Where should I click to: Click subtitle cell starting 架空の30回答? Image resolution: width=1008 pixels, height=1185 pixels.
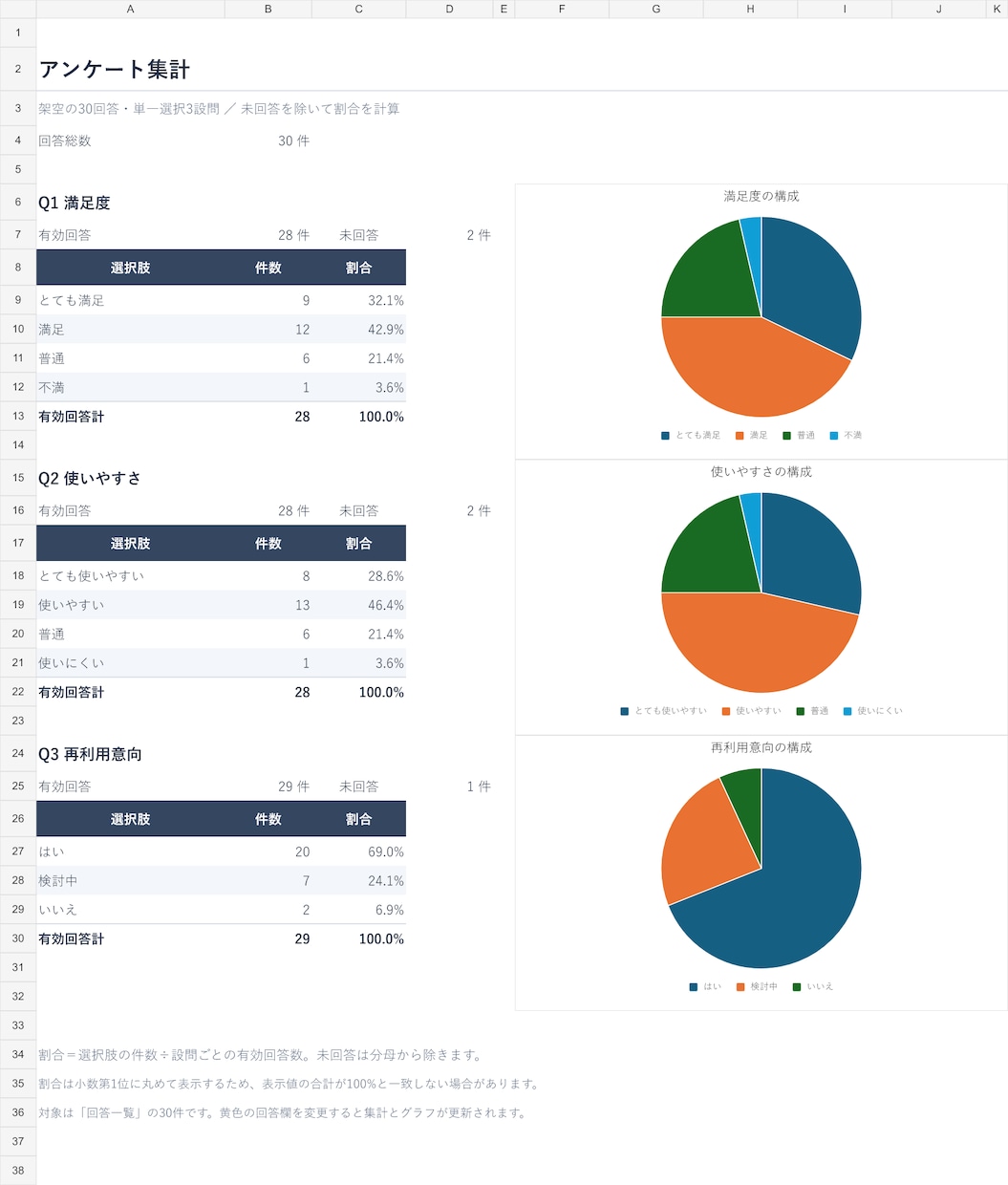point(219,109)
